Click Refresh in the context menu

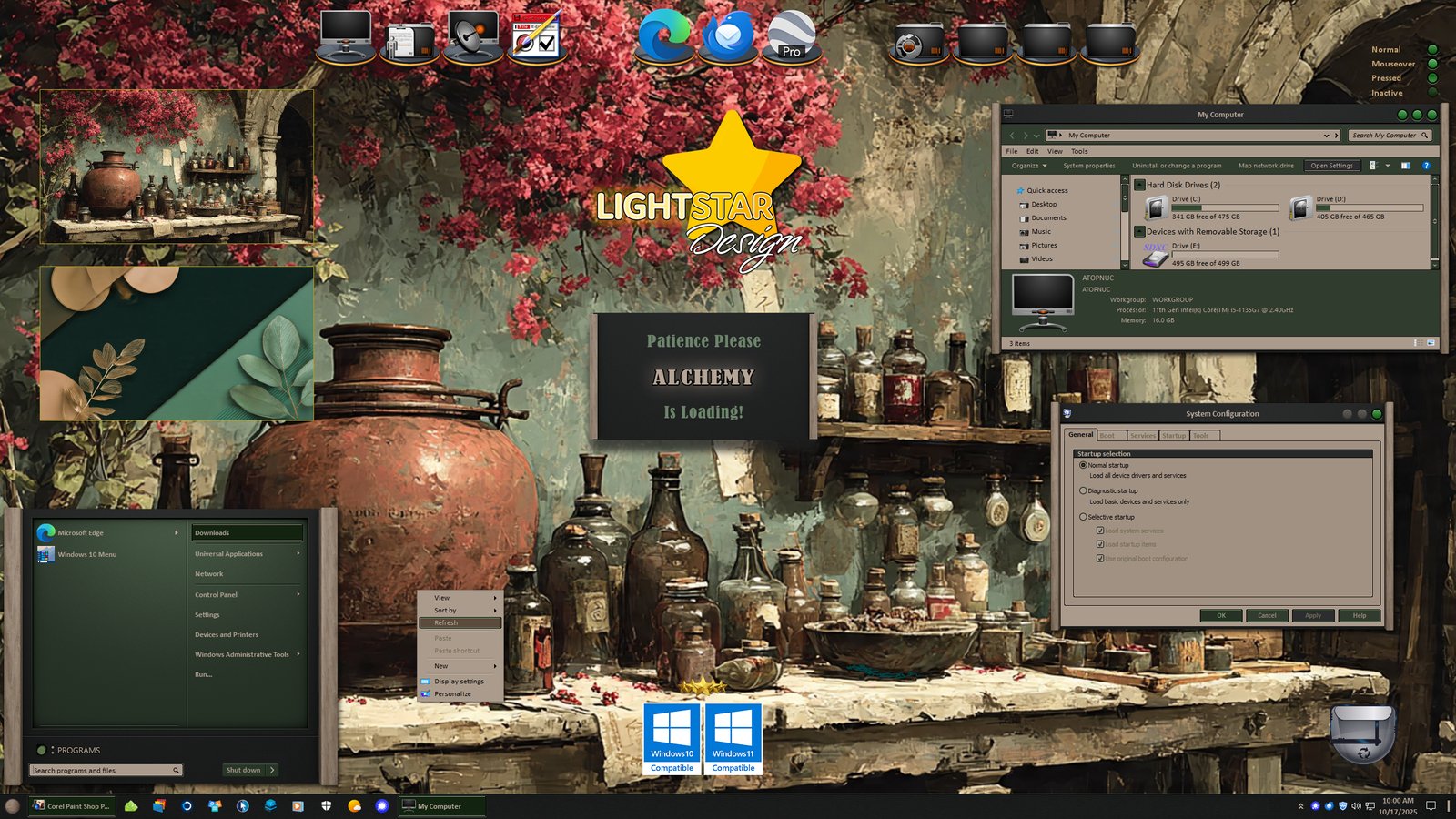[460, 623]
